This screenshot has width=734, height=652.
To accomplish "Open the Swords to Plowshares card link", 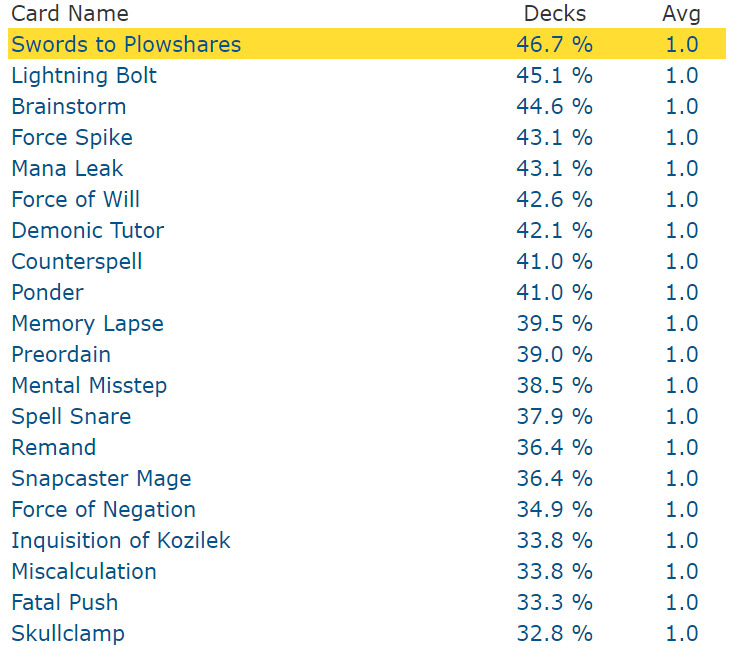I will click(126, 44).
